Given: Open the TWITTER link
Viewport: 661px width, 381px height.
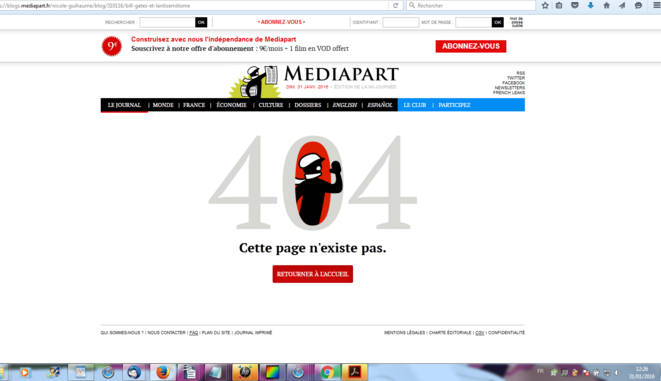Looking at the screenshot, I should [x=516, y=78].
